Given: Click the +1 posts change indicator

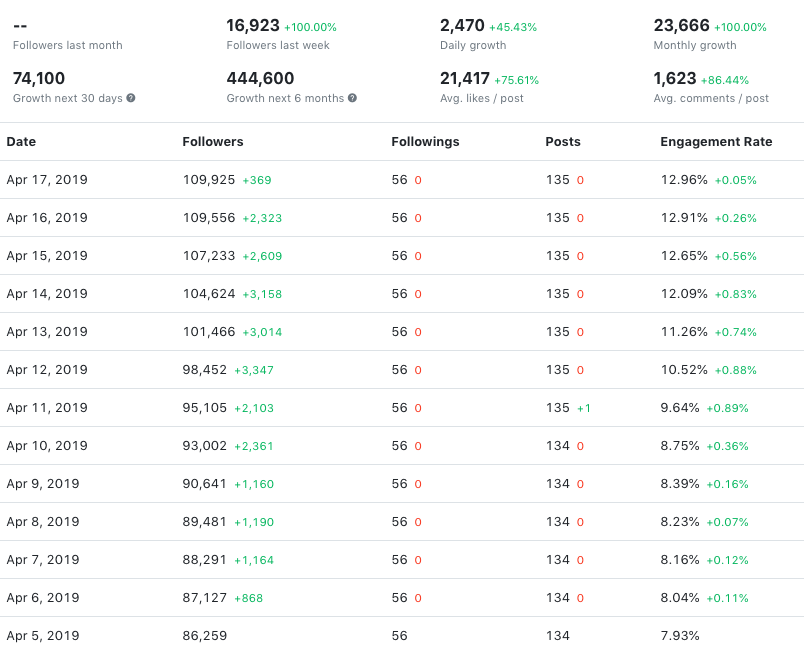Looking at the screenshot, I should pos(584,408).
